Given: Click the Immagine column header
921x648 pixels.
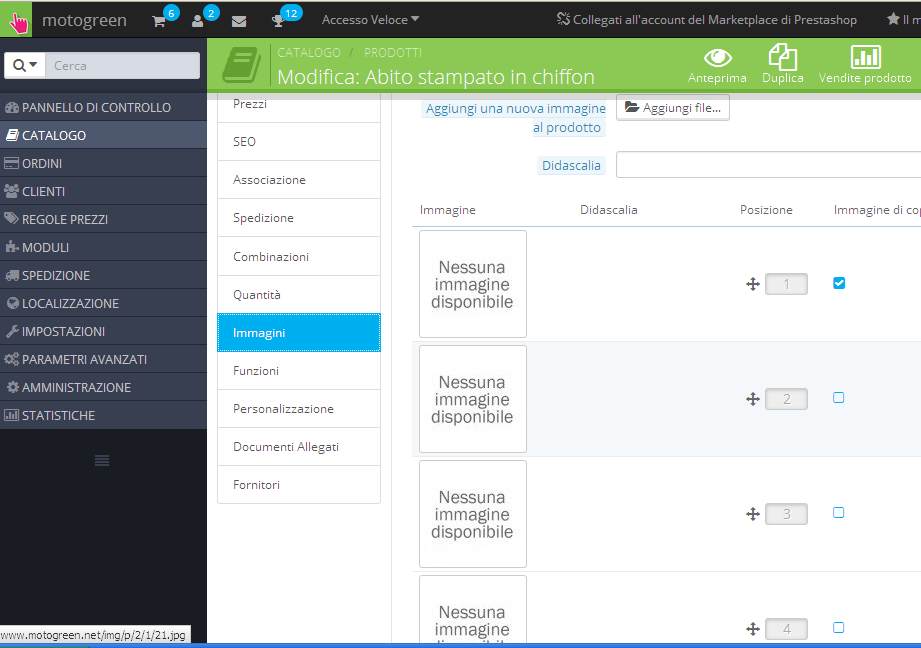Looking at the screenshot, I should pyautogui.click(x=448, y=210).
